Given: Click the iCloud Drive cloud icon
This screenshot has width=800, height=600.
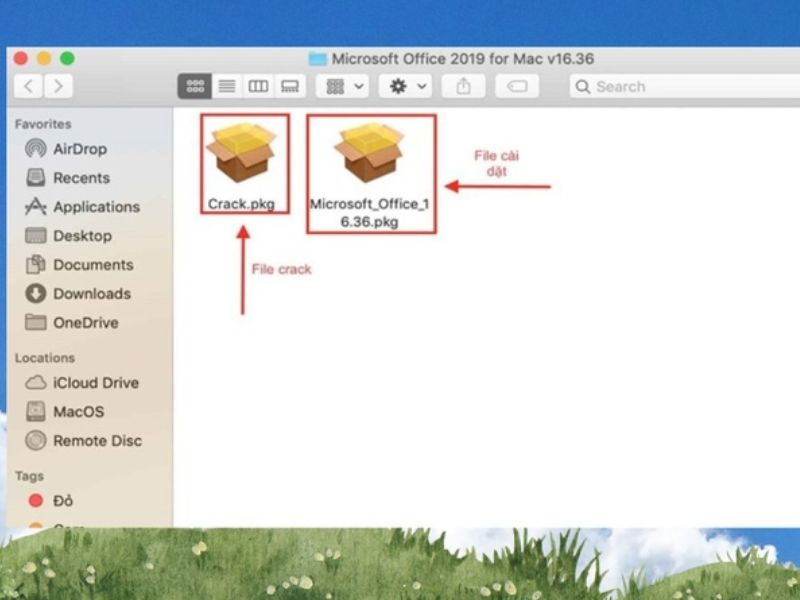Looking at the screenshot, I should click(36, 383).
